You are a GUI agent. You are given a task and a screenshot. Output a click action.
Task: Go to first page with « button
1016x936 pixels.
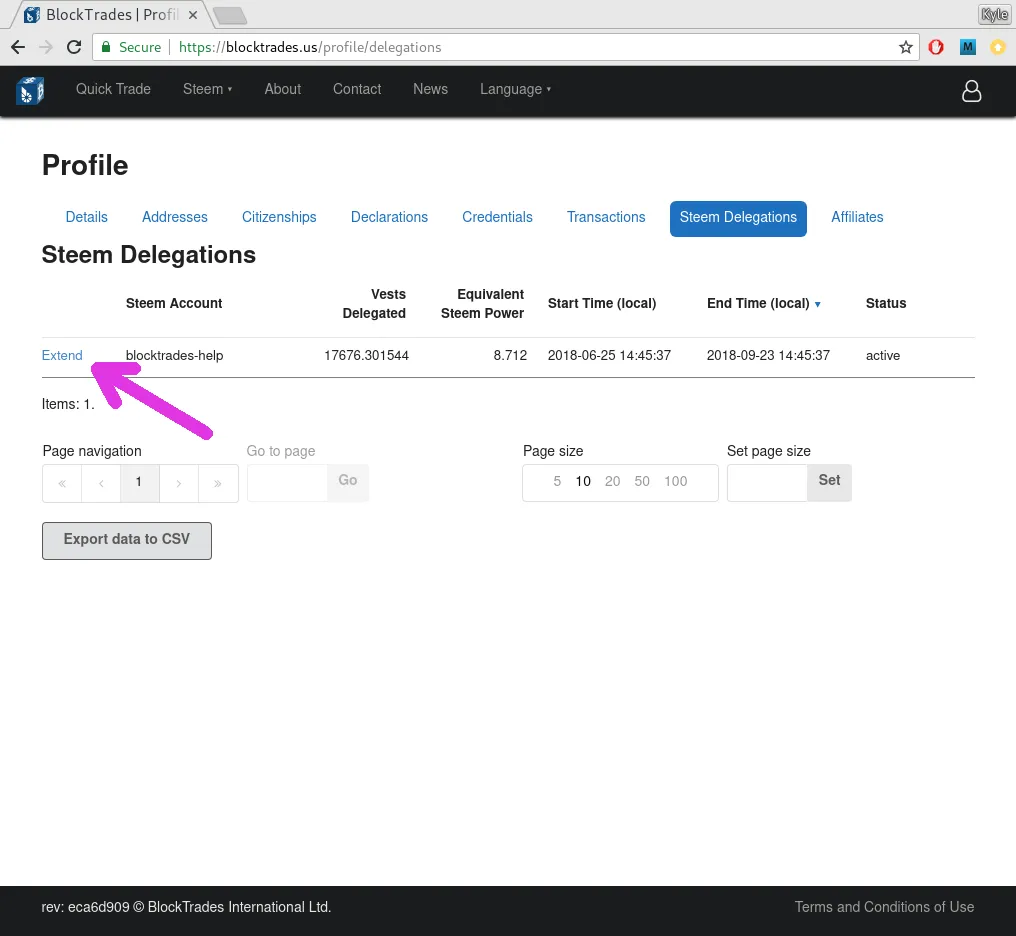click(62, 483)
